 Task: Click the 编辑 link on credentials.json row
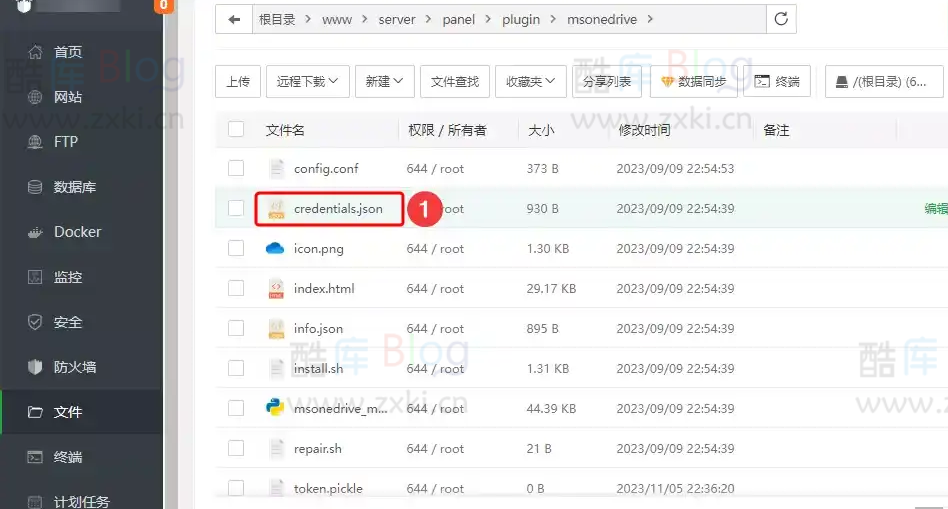coord(936,209)
